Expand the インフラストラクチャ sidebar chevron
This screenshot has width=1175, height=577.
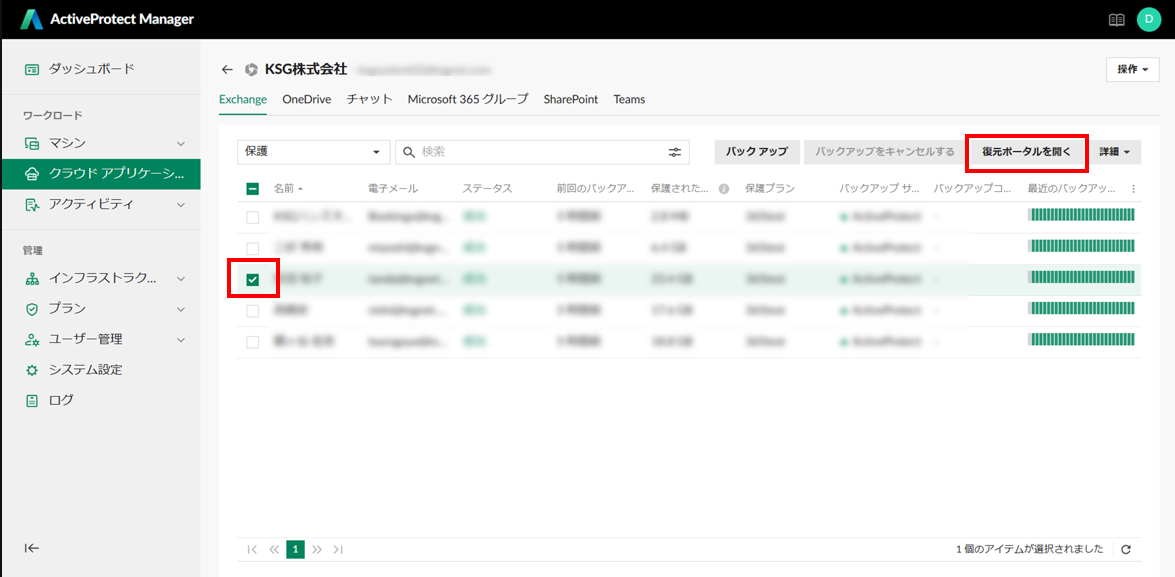point(181,279)
